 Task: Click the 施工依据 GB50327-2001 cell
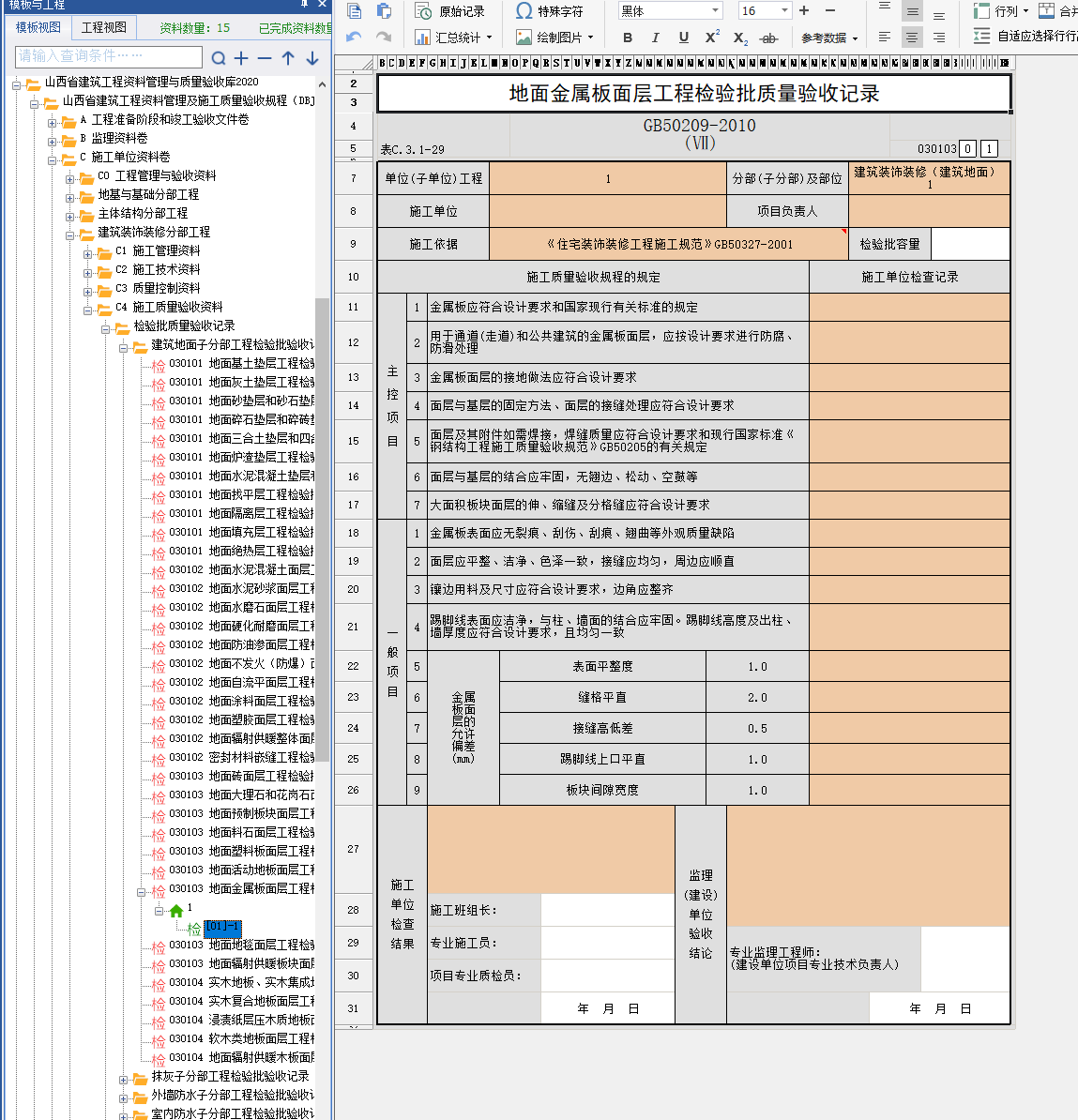click(x=669, y=244)
